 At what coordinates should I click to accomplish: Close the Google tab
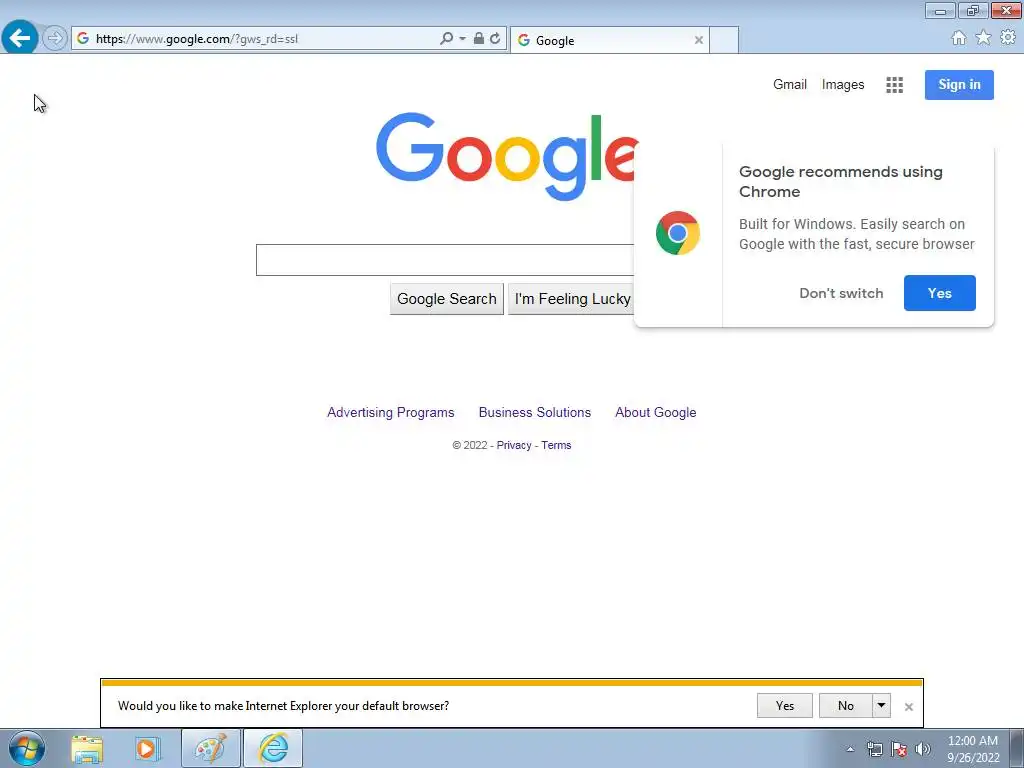(699, 40)
